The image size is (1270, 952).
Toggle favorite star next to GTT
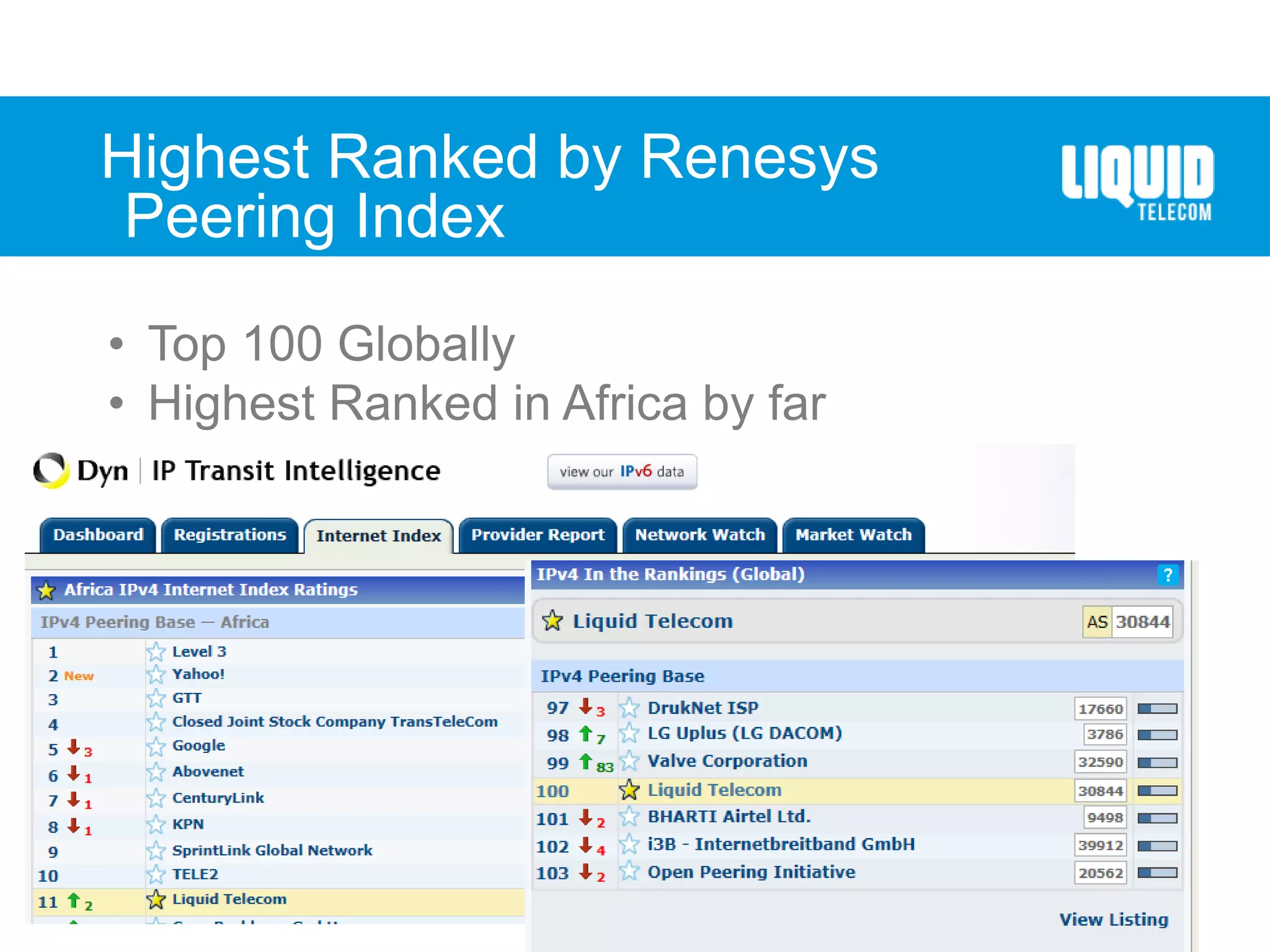pyautogui.click(x=156, y=699)
